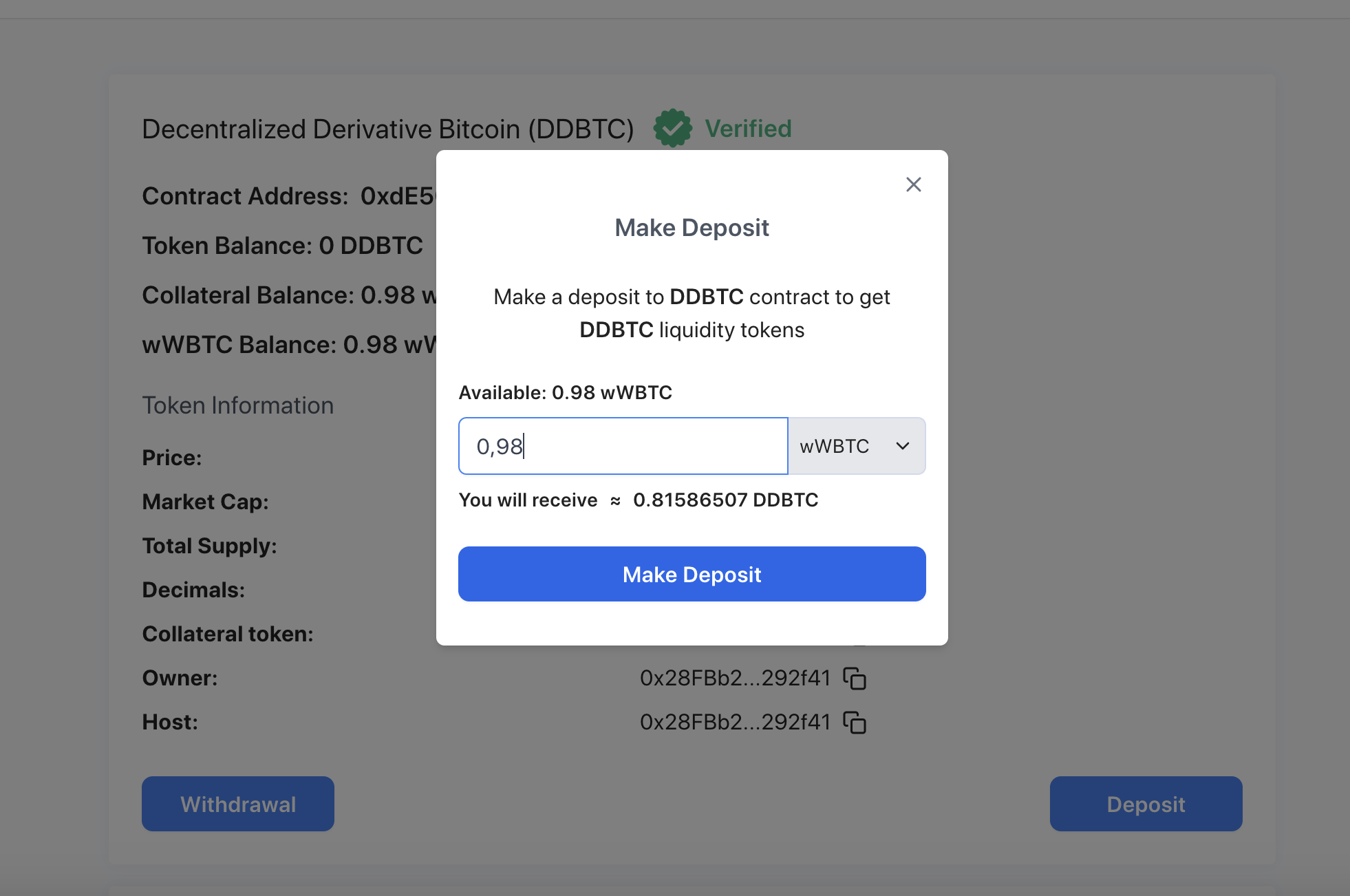
Task: Close the Make Deposit dialog
Action: 913,184
